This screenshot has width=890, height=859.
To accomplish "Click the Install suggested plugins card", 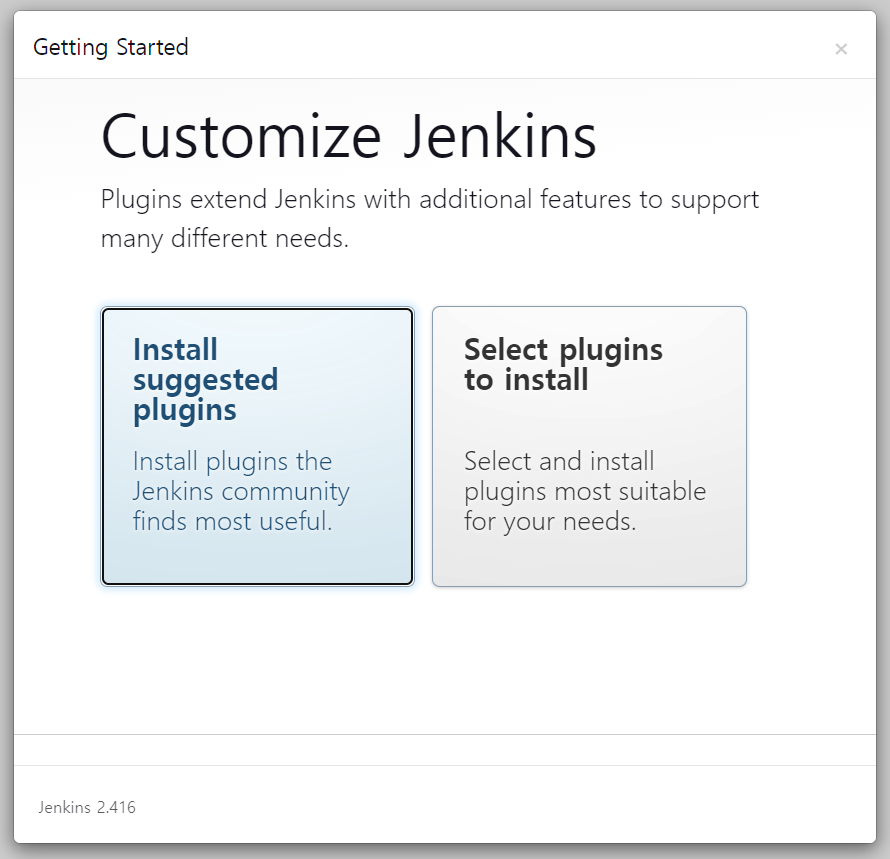I will pyautogui.click(x=257, y=446).
